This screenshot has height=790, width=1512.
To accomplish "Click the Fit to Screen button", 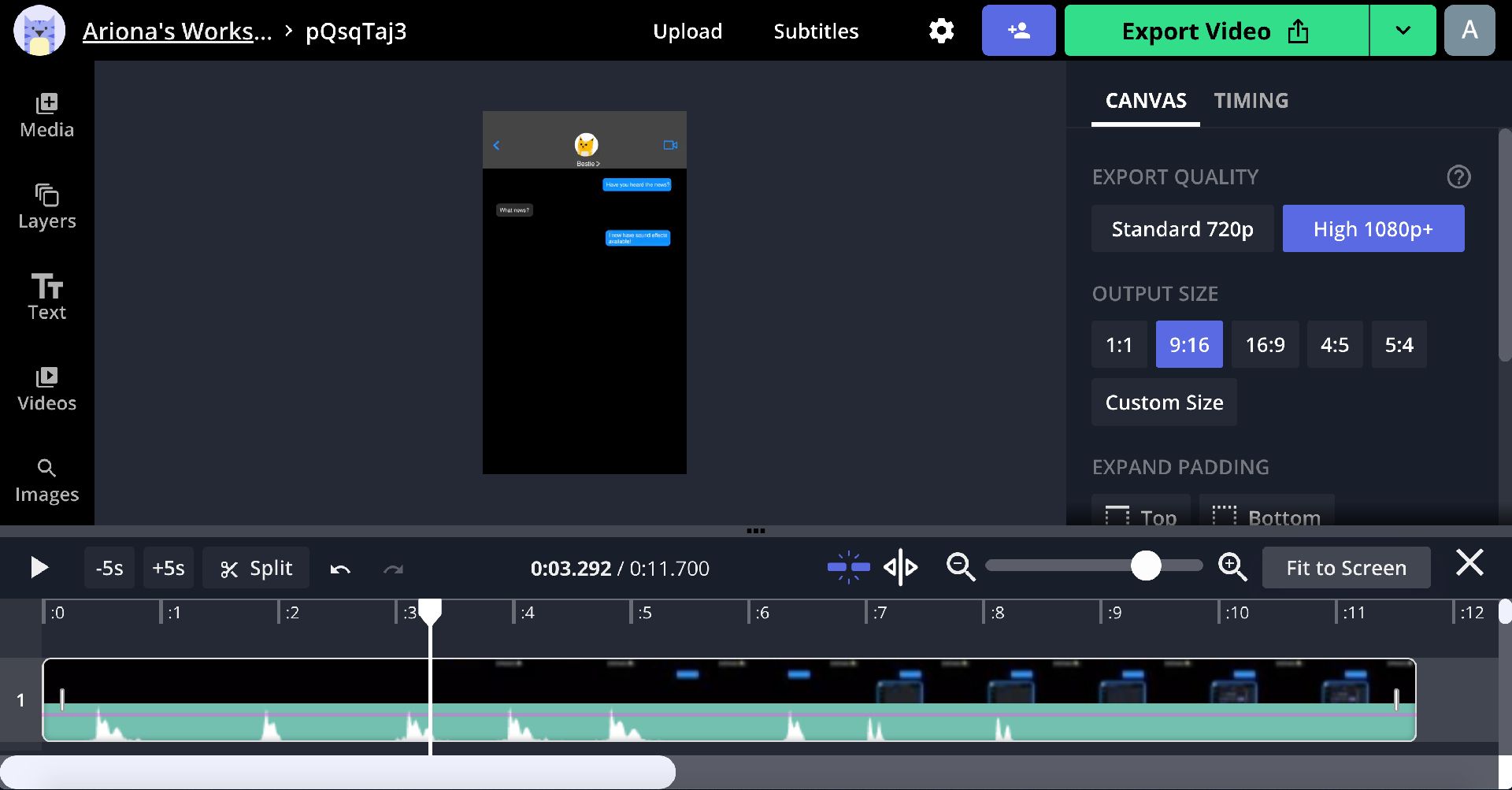I will (1346, 568).
